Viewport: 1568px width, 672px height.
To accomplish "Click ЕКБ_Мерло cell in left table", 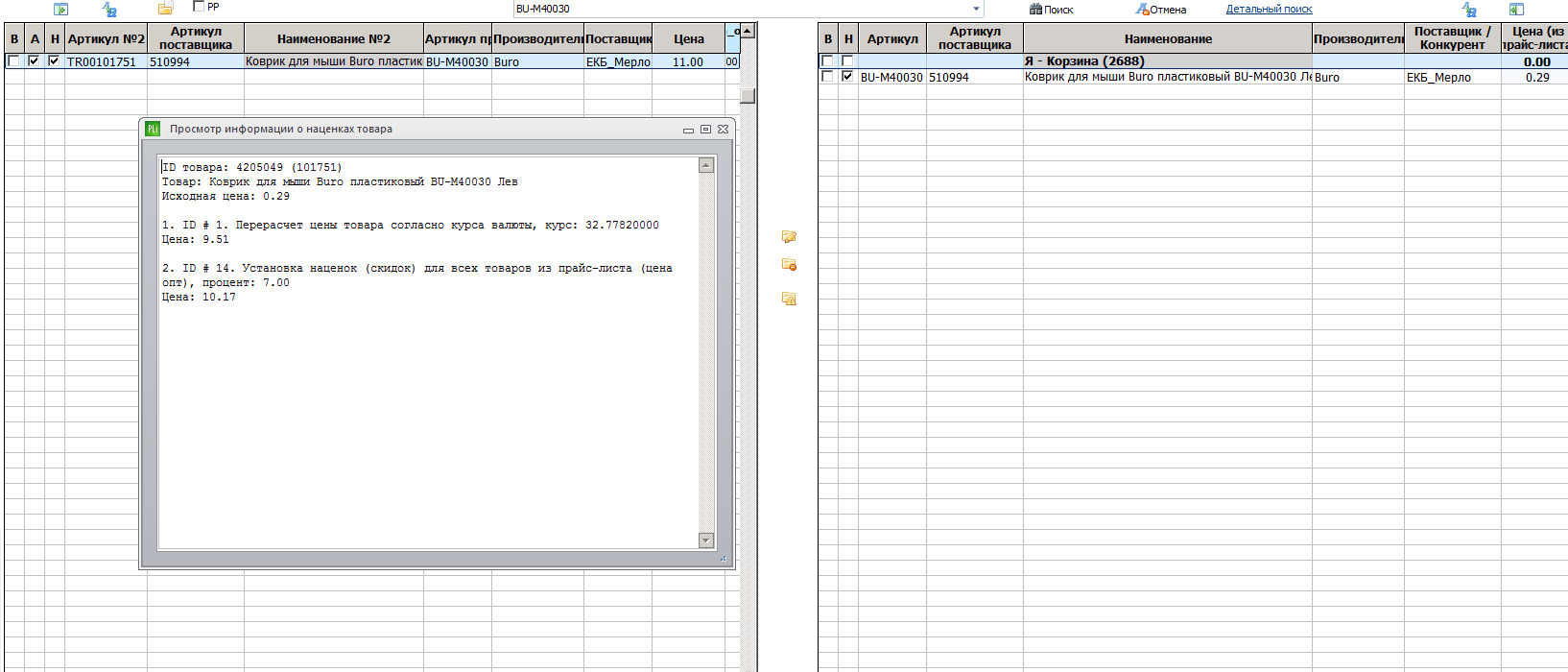I will coord(618,61).
